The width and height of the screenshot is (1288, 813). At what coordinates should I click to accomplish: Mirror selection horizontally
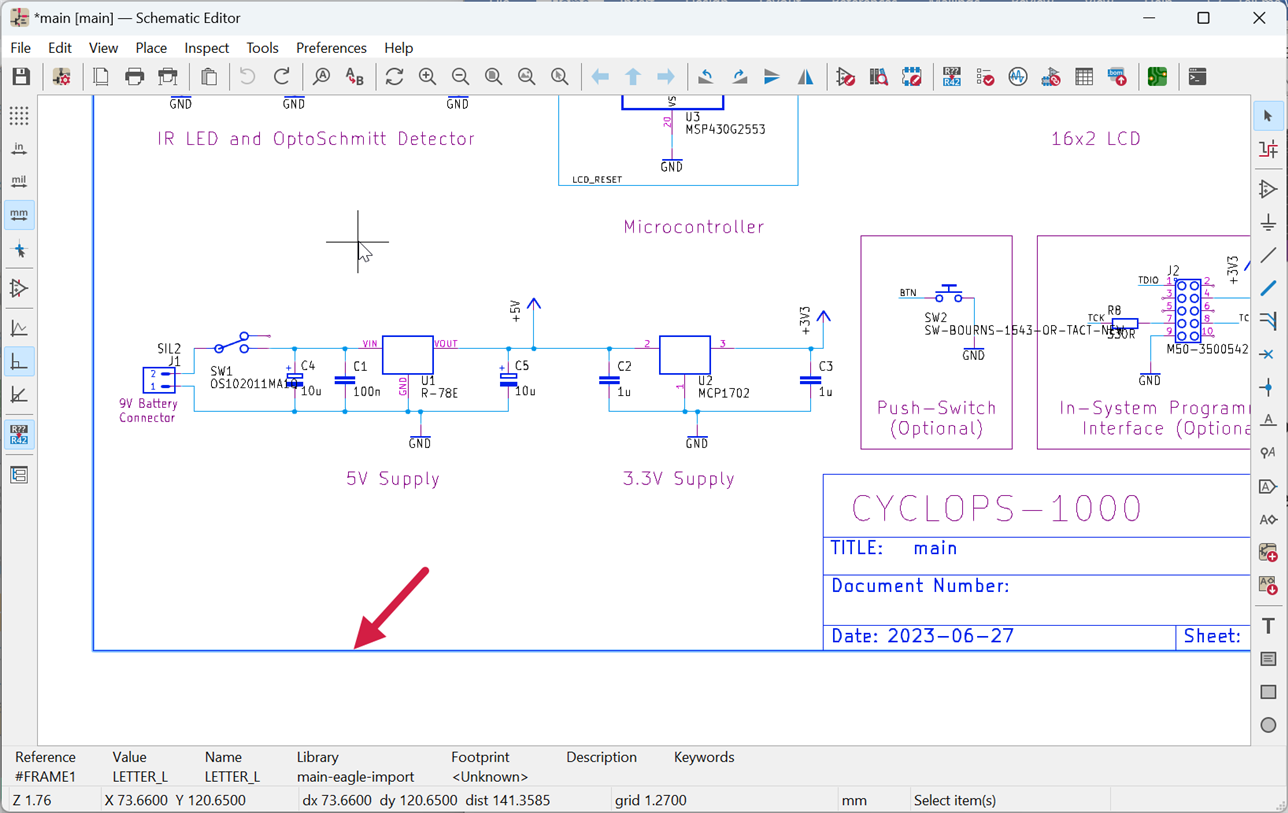coord(805,77)
